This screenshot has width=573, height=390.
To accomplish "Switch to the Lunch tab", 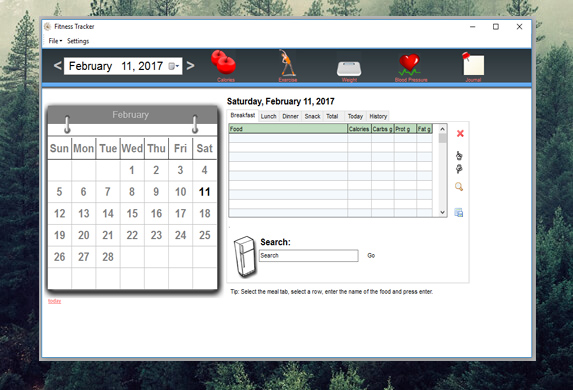I will [269, 116].
